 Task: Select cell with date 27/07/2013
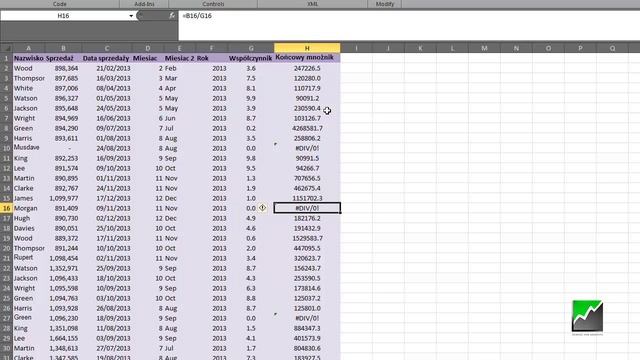point(107,348)
